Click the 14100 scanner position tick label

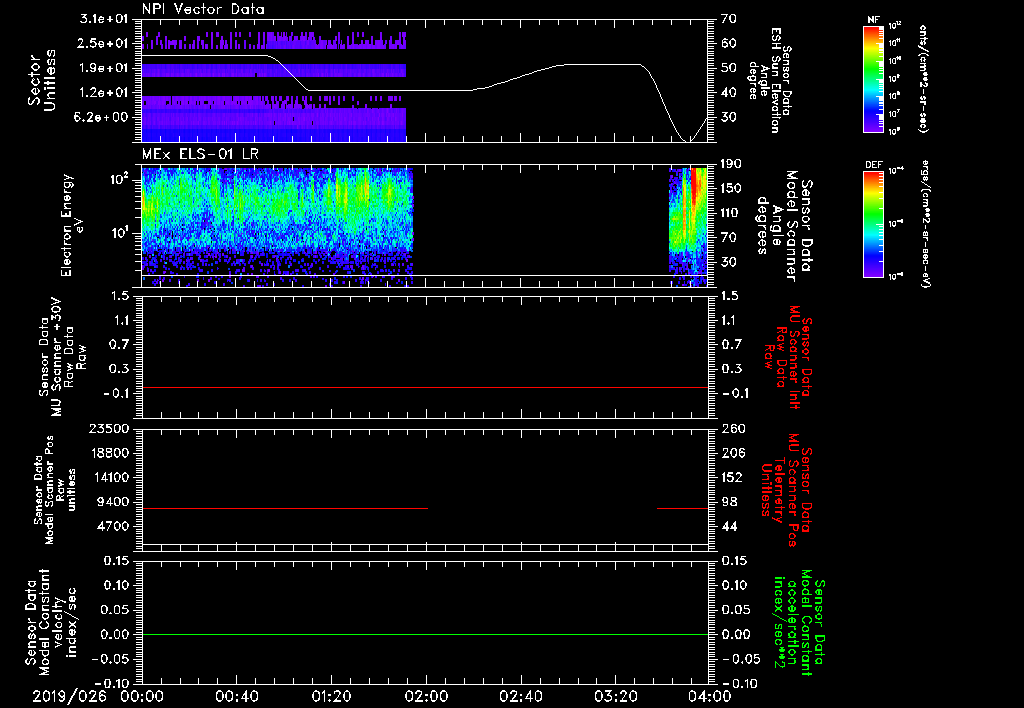point(108,477)
